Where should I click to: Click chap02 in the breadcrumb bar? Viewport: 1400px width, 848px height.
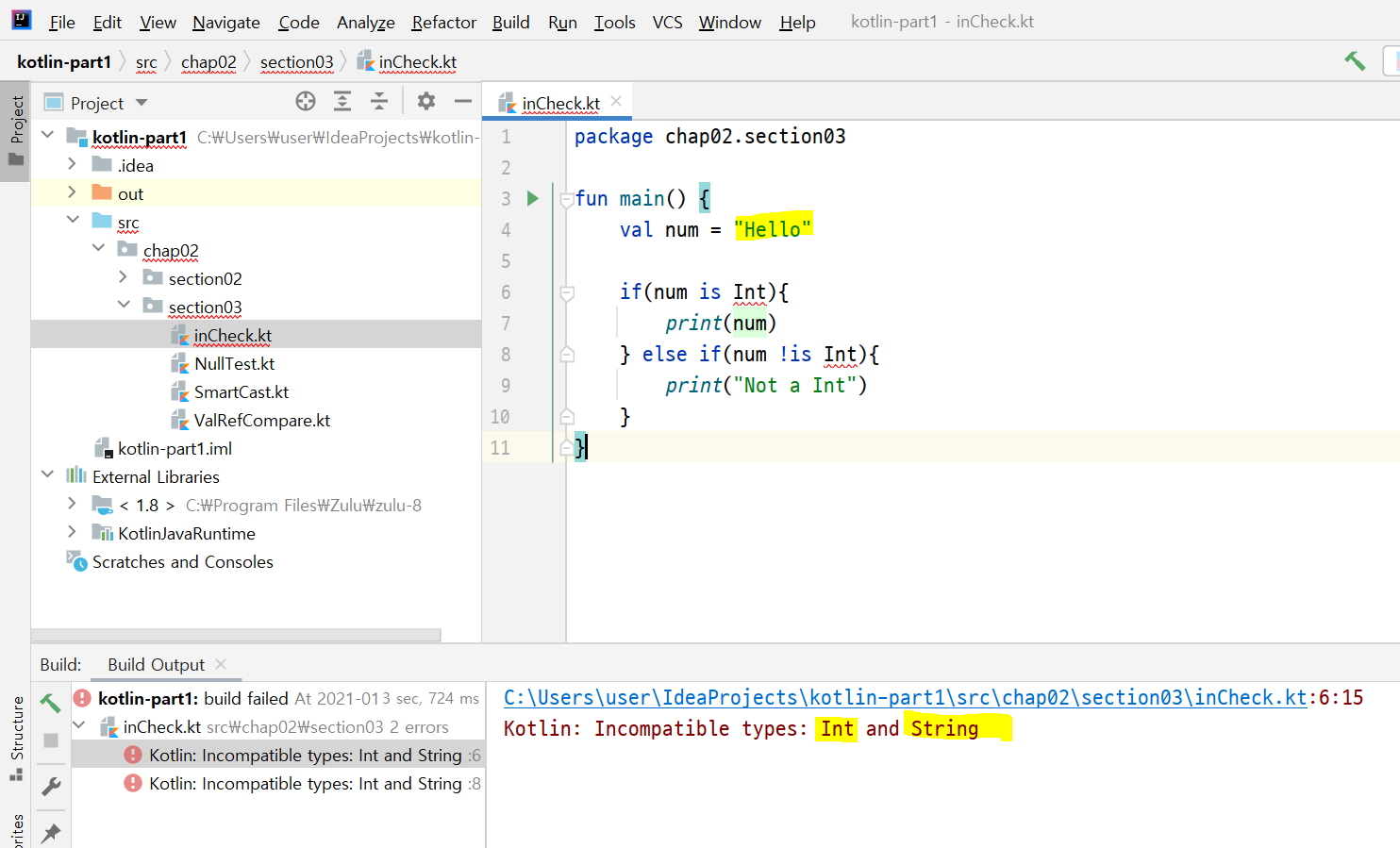pyautogui.click(x=208, y=62)
